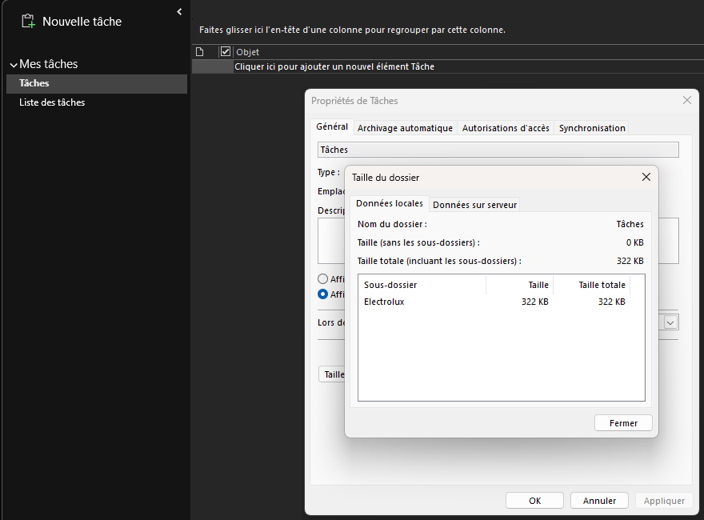Open Liste des tâches in sidebar

tap(52, 102)
